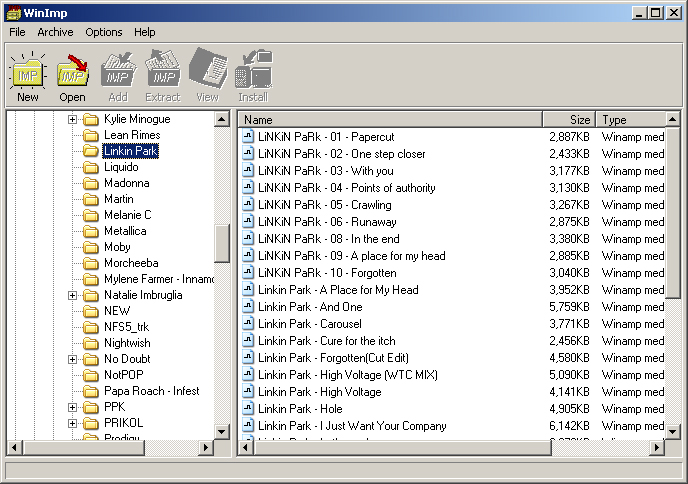Select the Nightwish folder in the tree
688x484 pixels.
128,343
